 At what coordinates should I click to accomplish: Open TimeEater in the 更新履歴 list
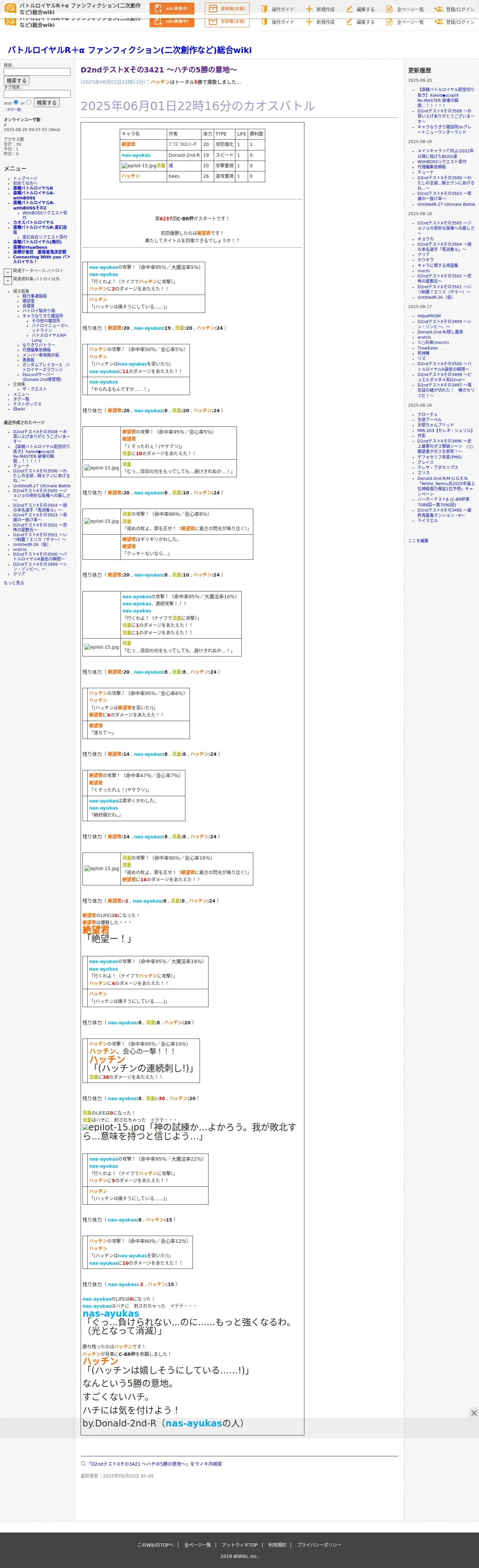[428, 348]
